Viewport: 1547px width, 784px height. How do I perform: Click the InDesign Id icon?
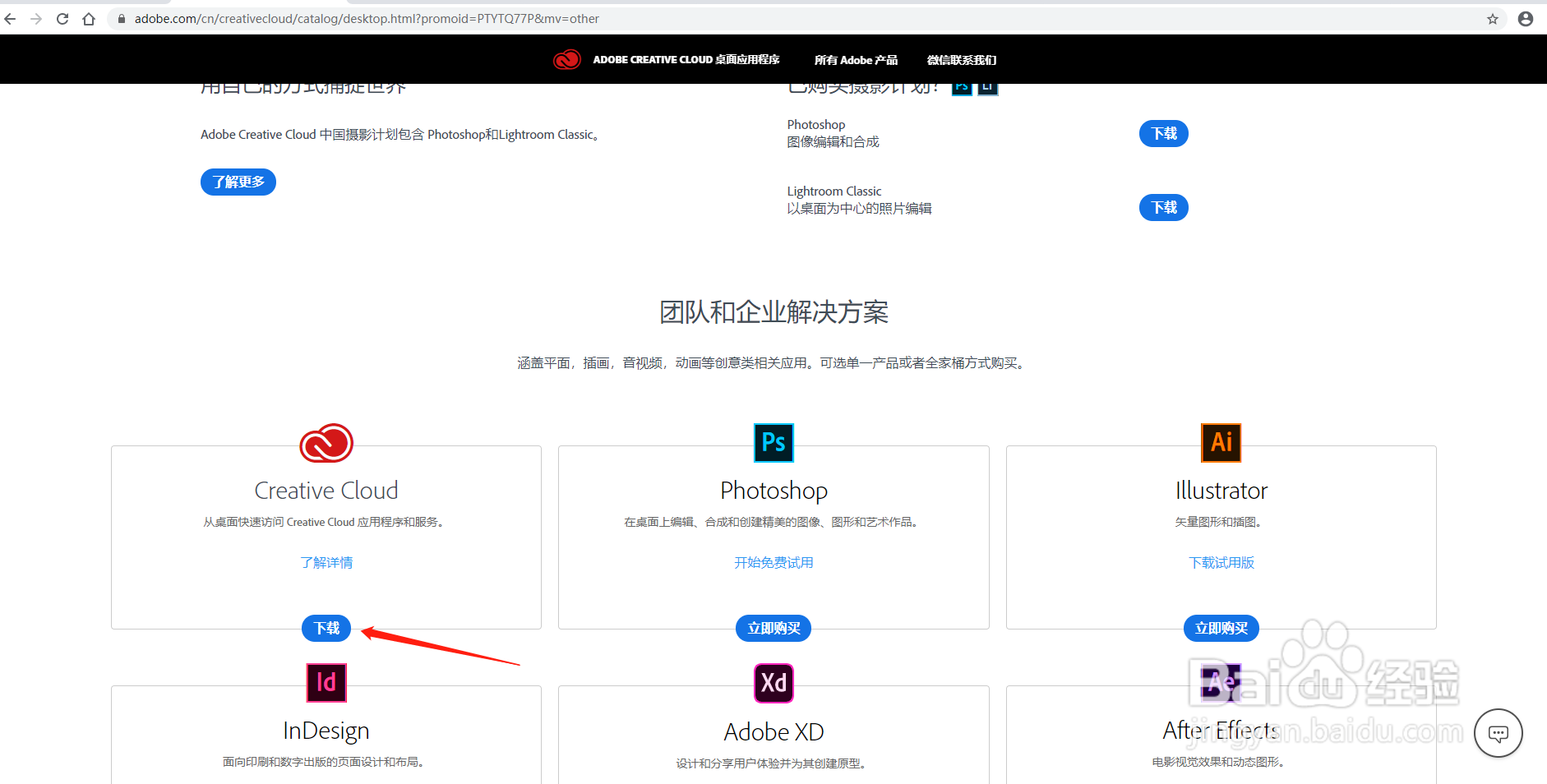pos(326,683)
